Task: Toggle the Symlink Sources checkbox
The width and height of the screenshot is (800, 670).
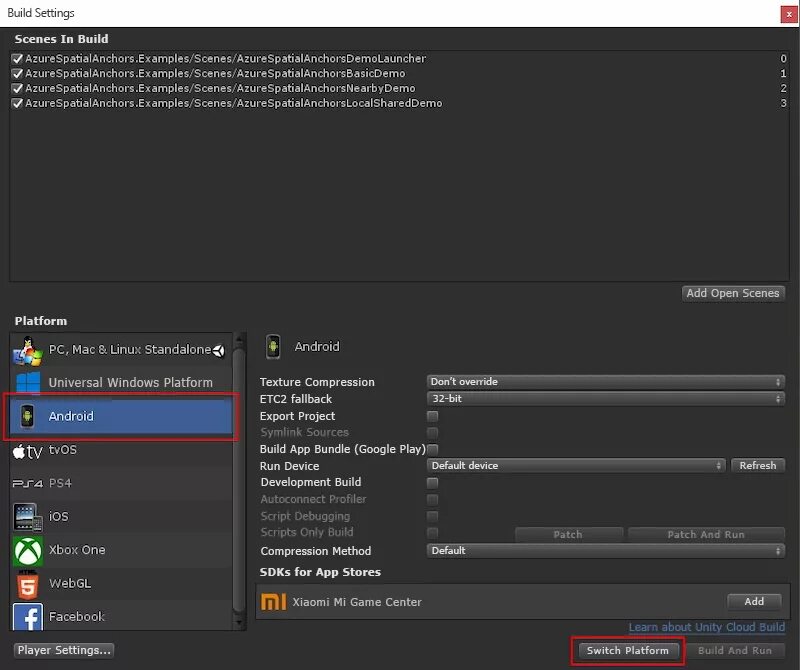Action: coord(432,433)
